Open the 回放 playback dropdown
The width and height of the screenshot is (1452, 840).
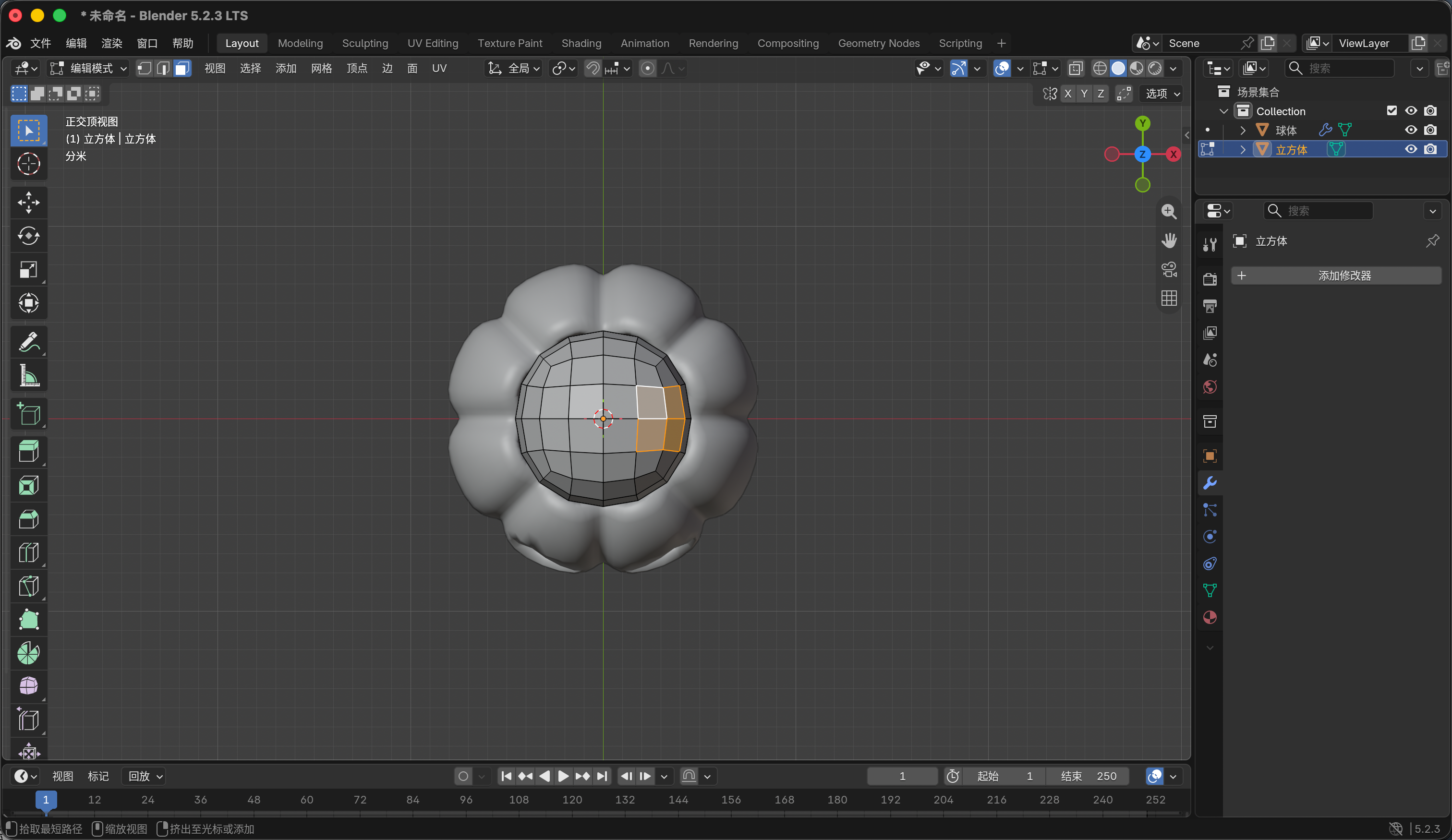145,776
